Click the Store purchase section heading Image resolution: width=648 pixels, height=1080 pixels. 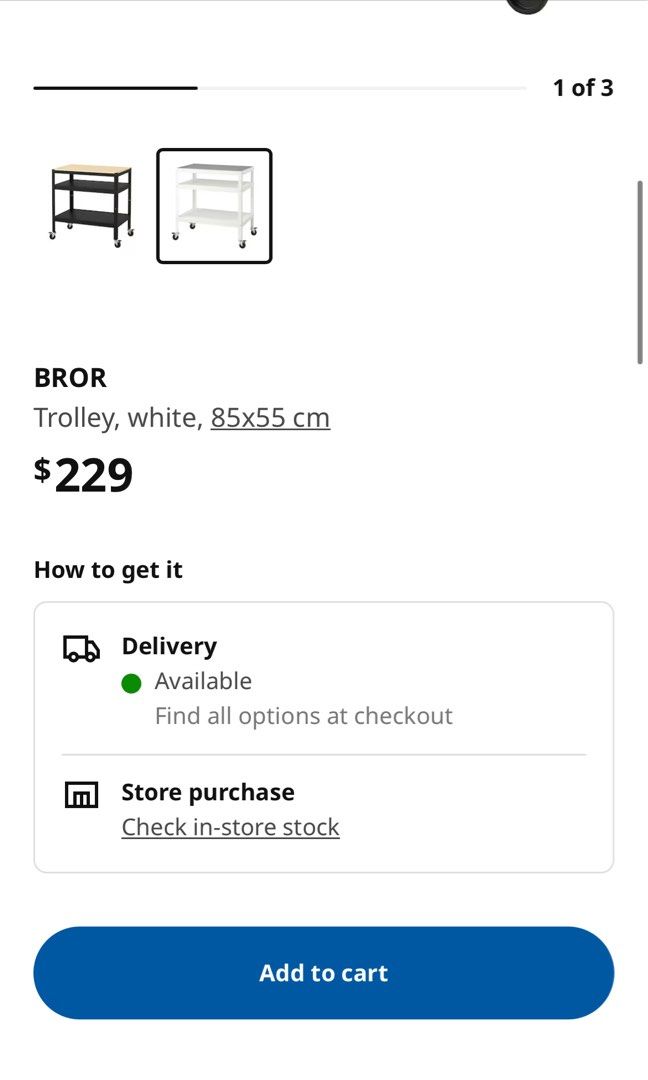click(207, 792)
